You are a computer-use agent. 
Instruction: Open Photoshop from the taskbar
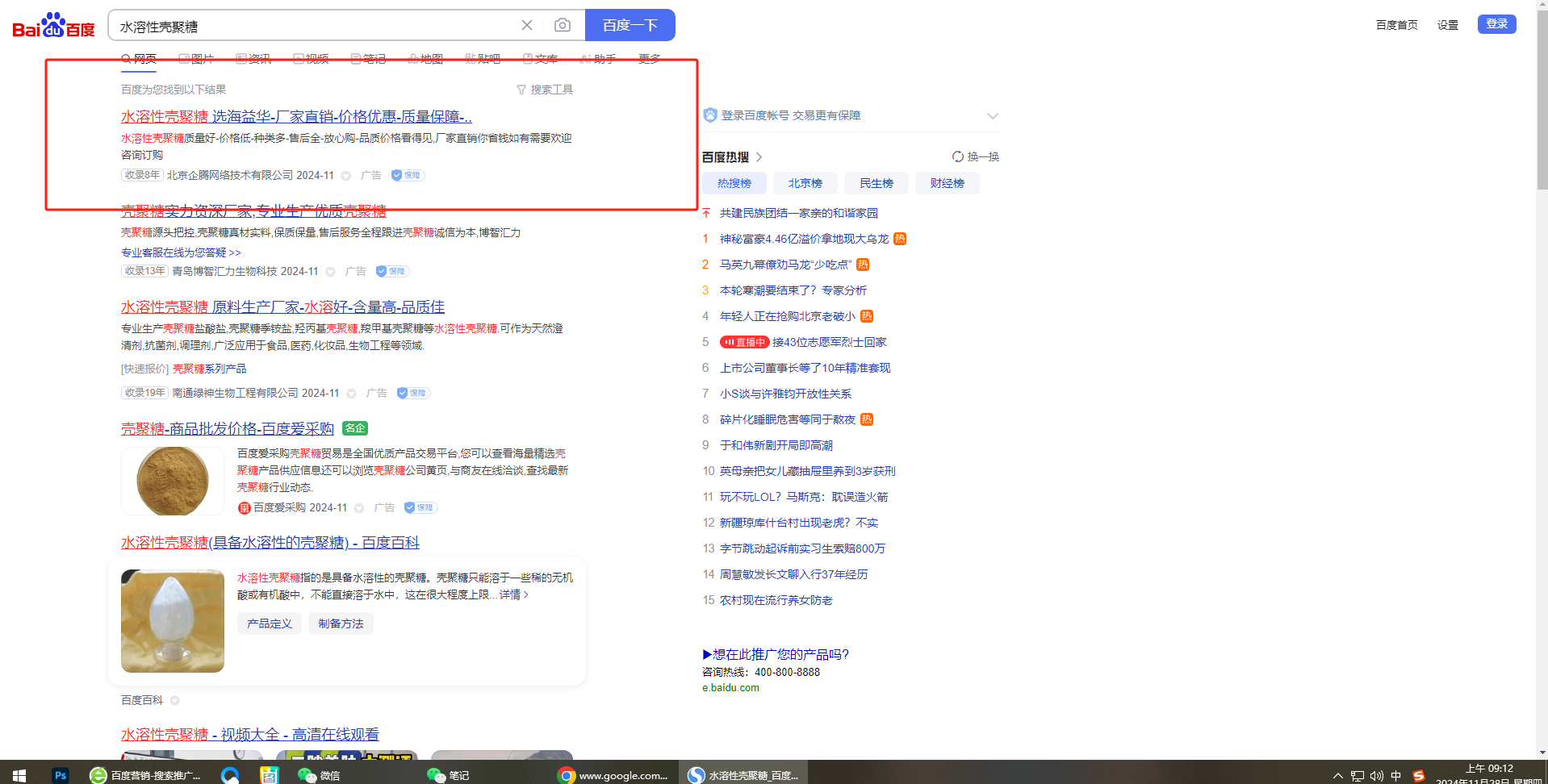[61, 774]
